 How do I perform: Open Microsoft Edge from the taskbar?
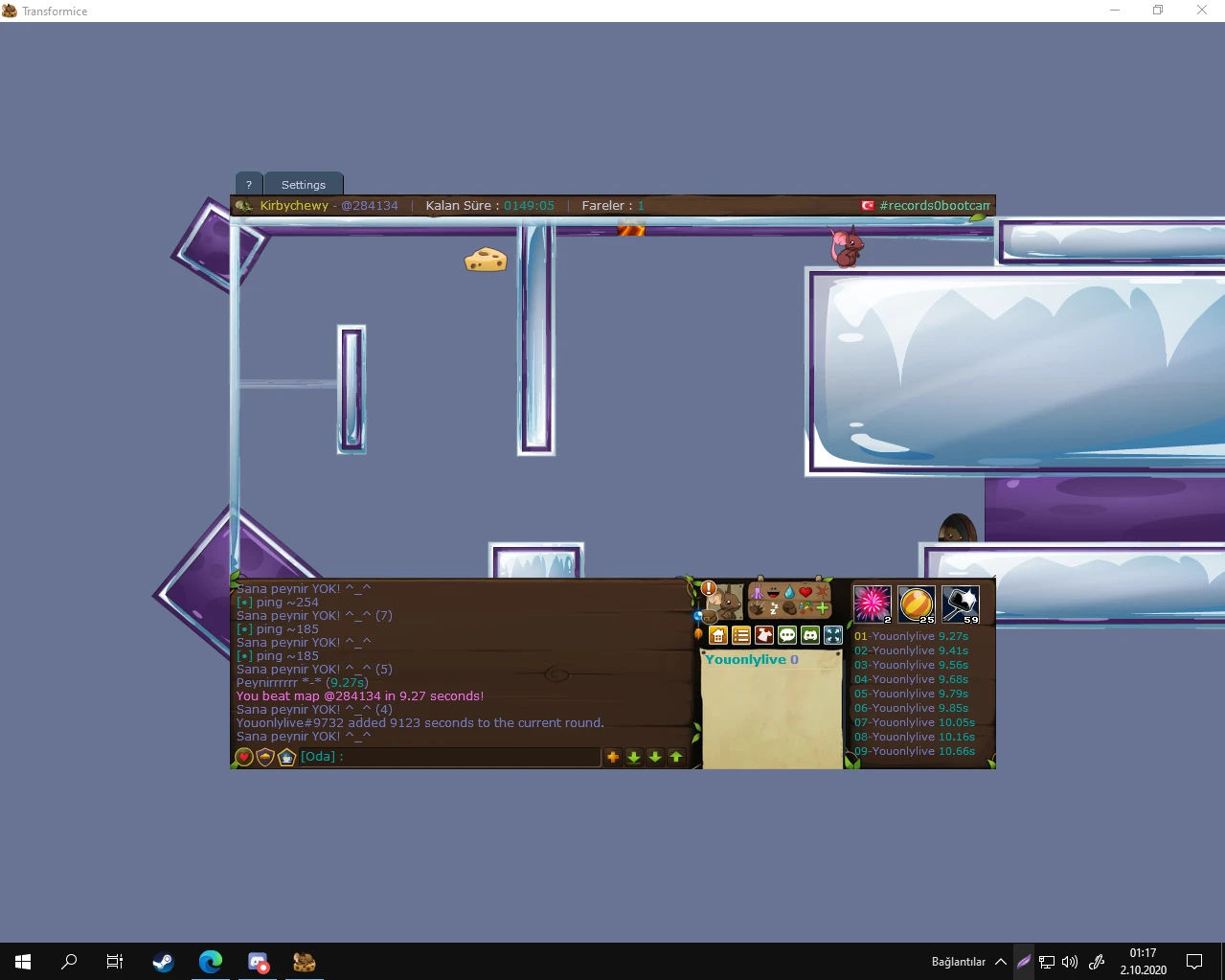coord(211,961)
